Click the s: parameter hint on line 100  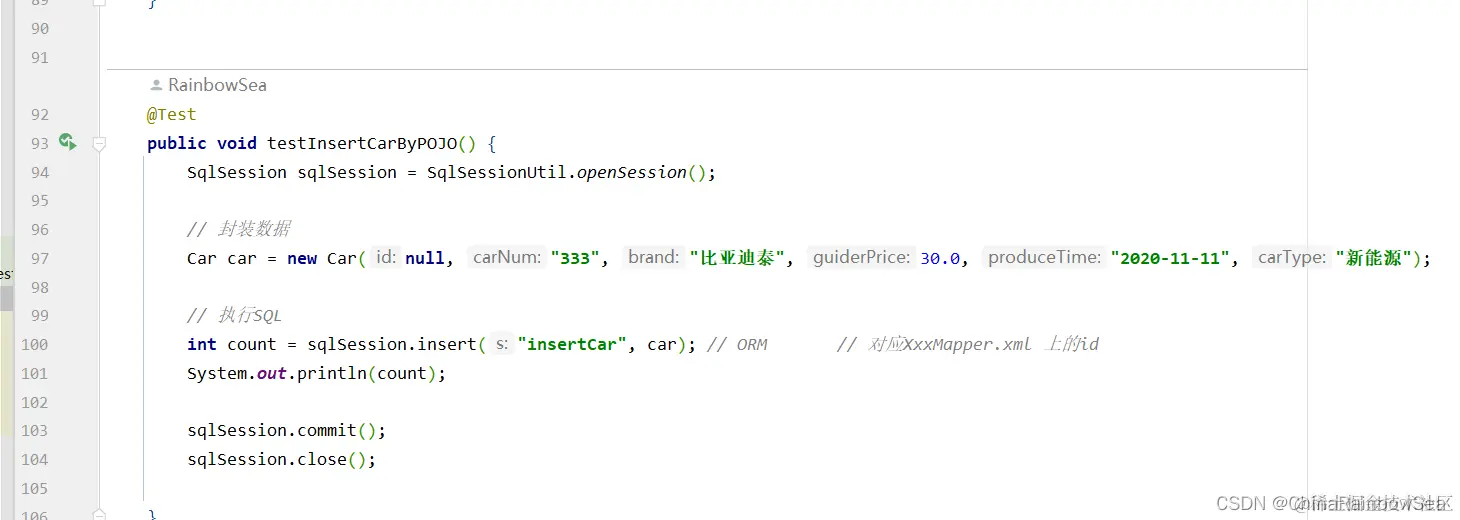(502, 344)
